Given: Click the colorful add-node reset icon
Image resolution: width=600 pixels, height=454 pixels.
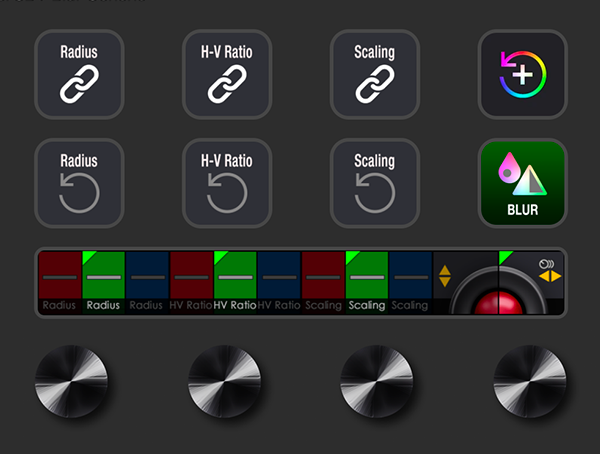Looking at the screenshot, I should 523,74.
